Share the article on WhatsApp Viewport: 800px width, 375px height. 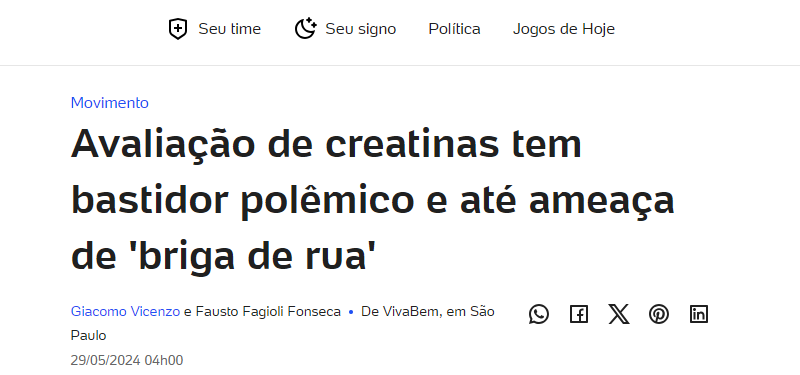[x=539, y=314]
